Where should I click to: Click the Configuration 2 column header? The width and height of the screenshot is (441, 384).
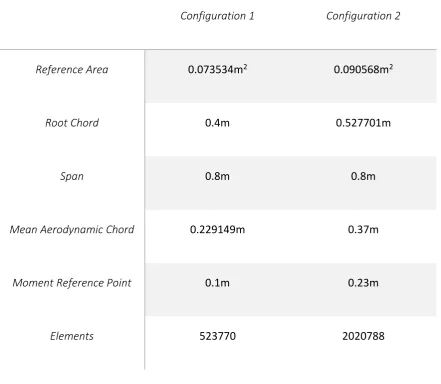[x=363, y=16]
